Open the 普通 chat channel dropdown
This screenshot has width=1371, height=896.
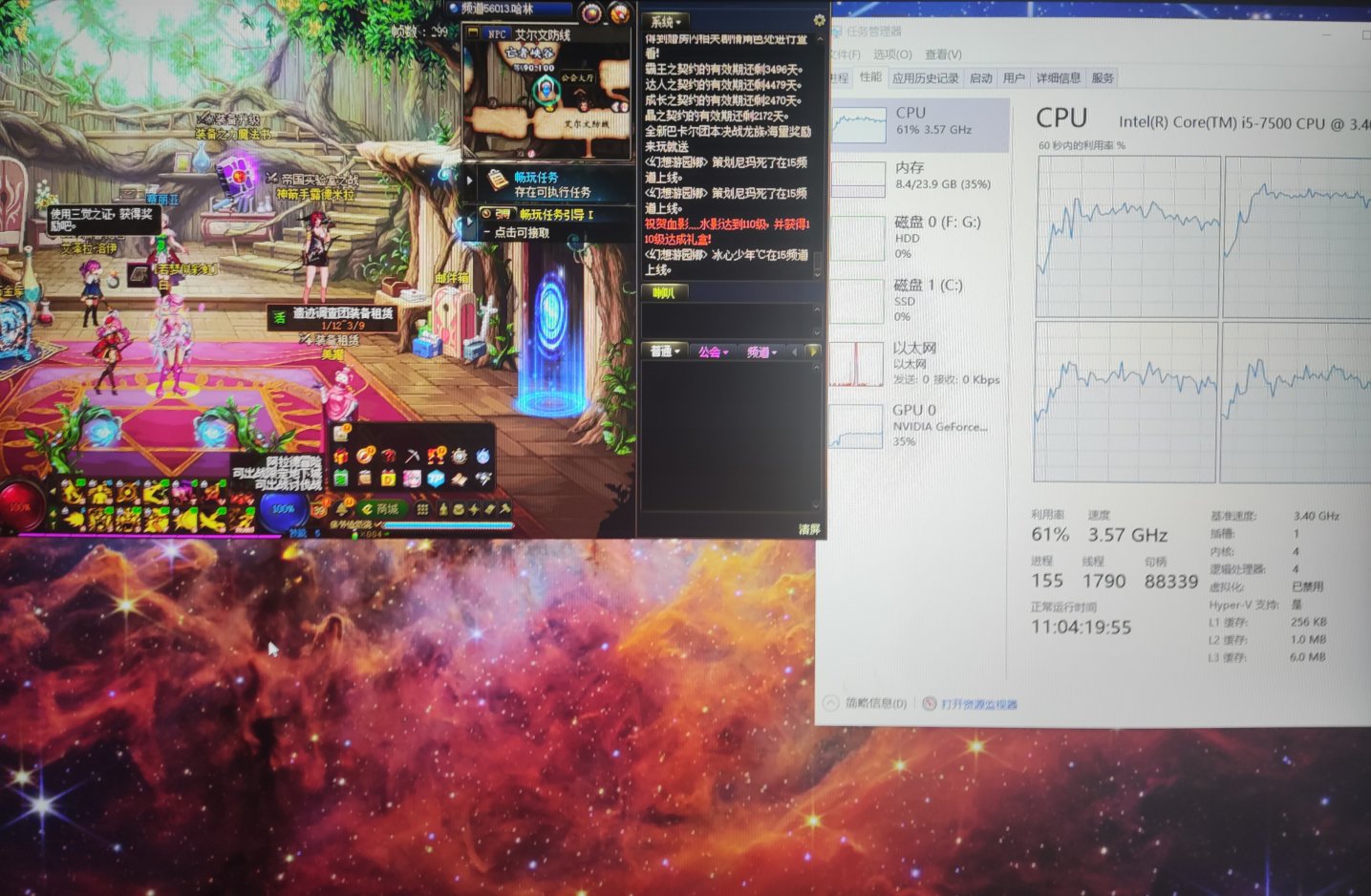666,352
